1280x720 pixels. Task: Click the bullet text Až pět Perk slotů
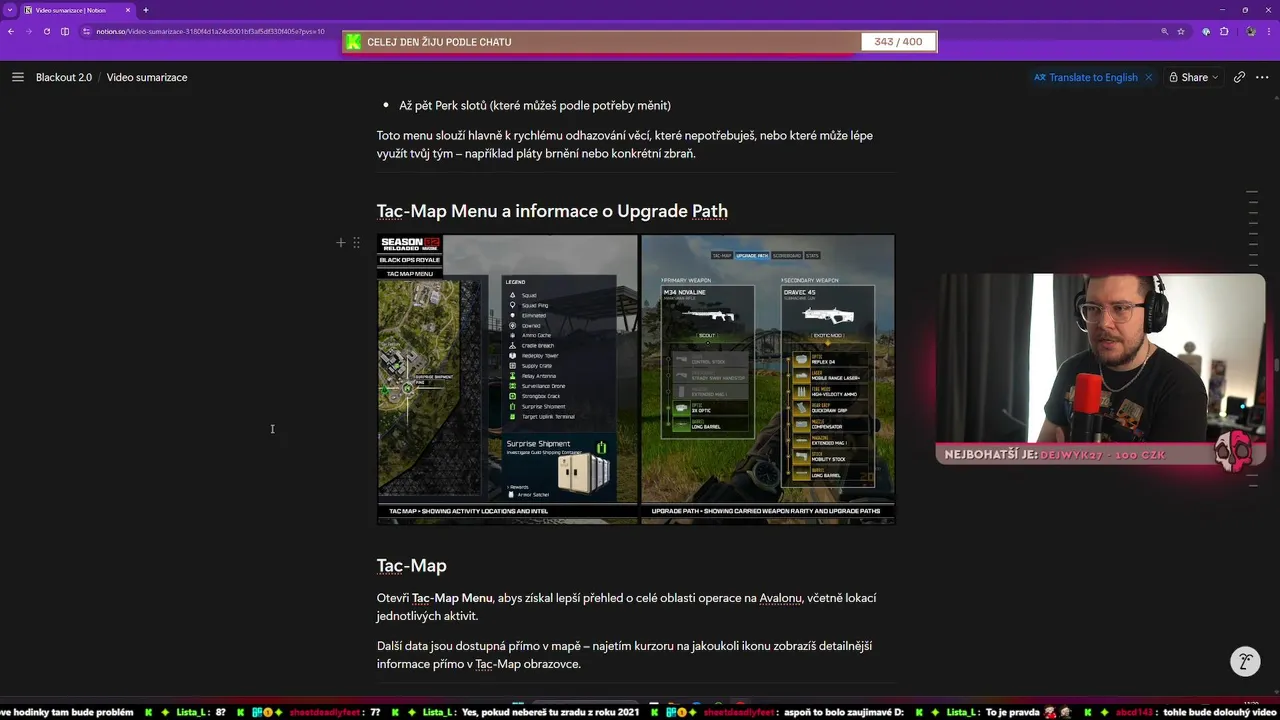point(535,105)
